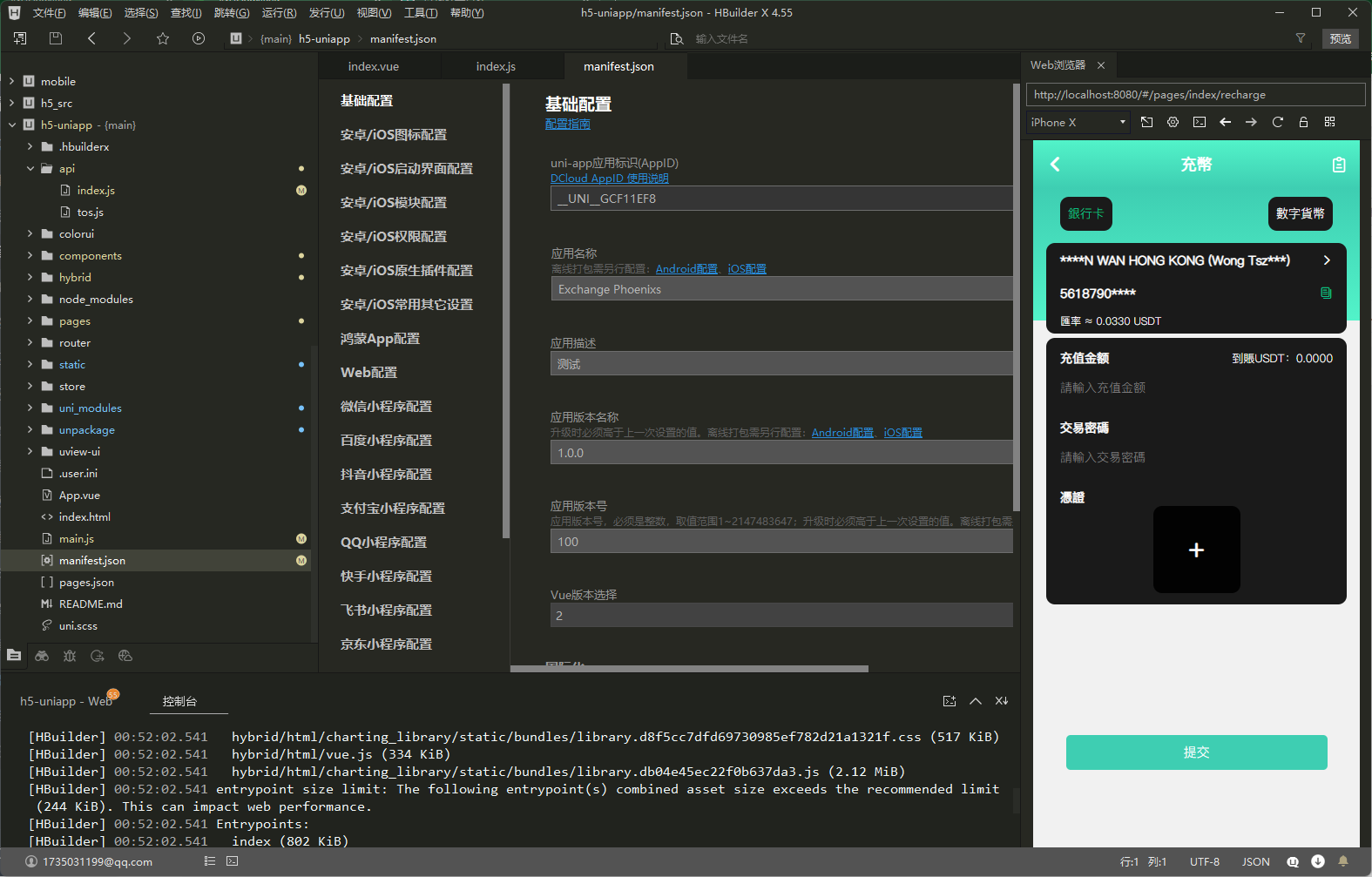This screenshot has height=877, width=1372.
Task: Click the pop-out browser window icon
Action: point(1147,122)
